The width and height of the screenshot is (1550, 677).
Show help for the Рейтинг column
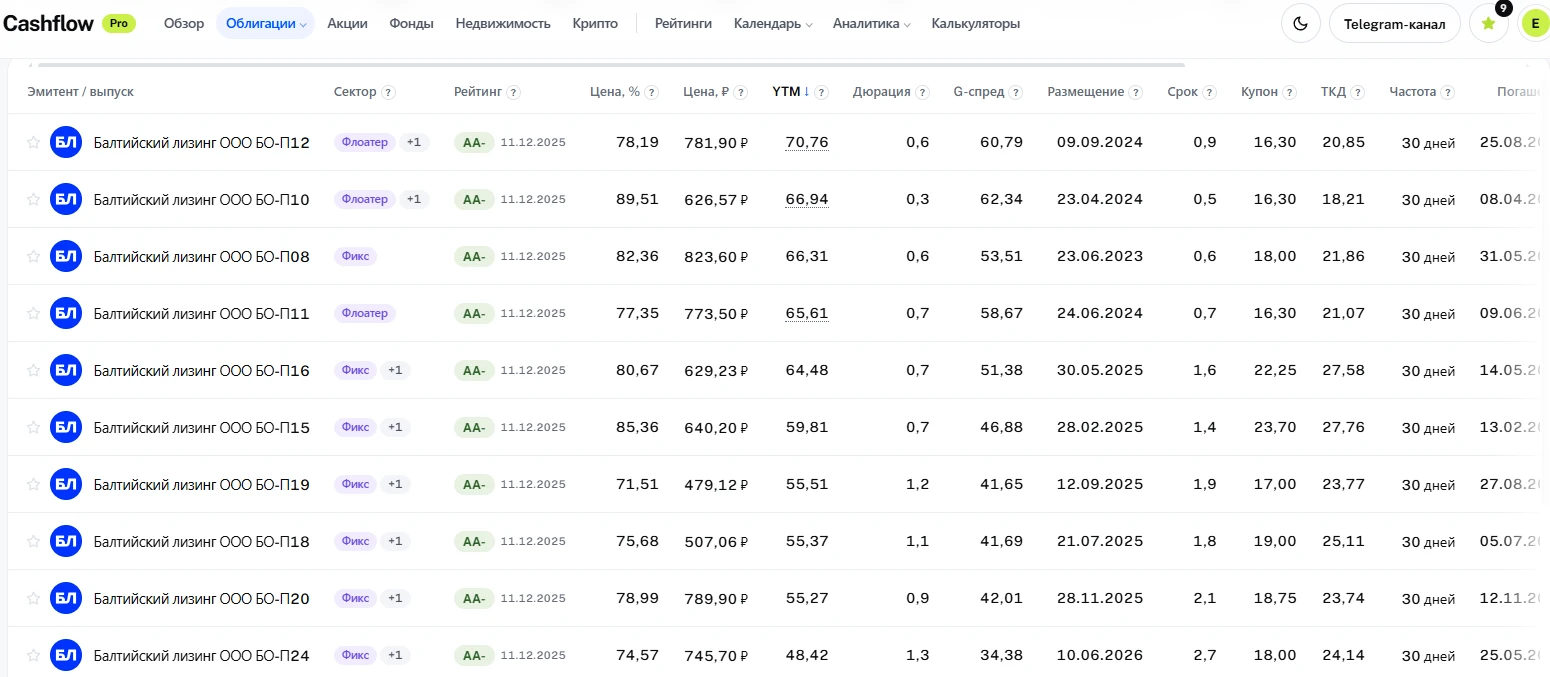tap(513, 92)
